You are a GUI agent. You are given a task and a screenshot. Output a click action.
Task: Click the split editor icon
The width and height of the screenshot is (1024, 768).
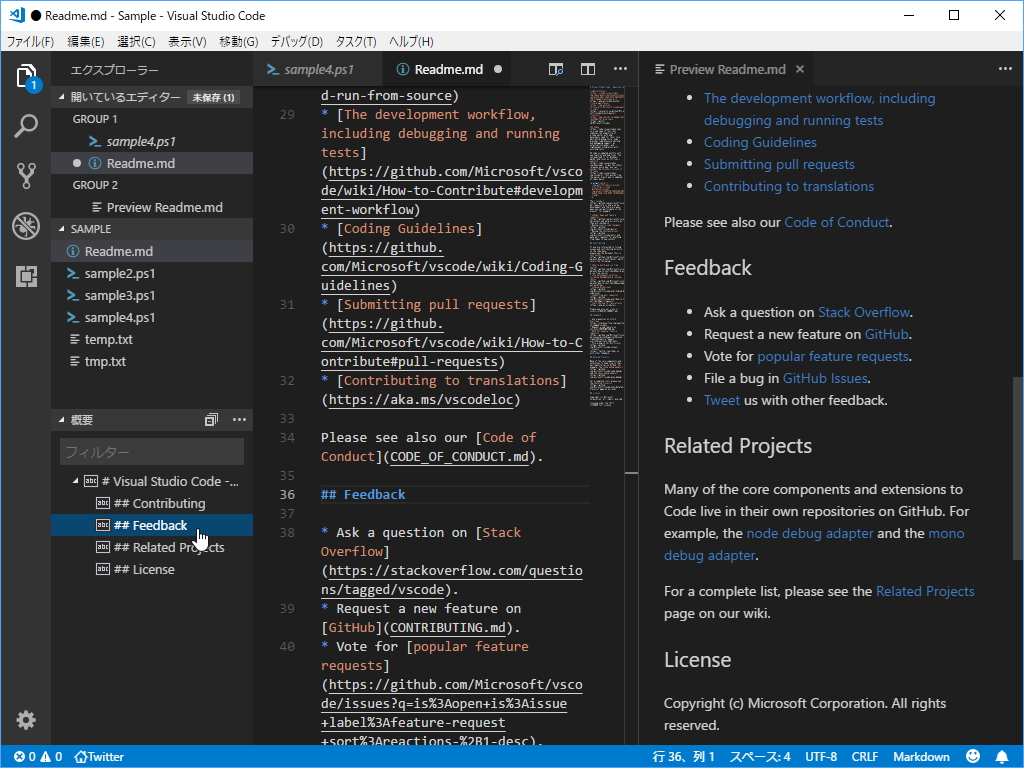point(588,69)
